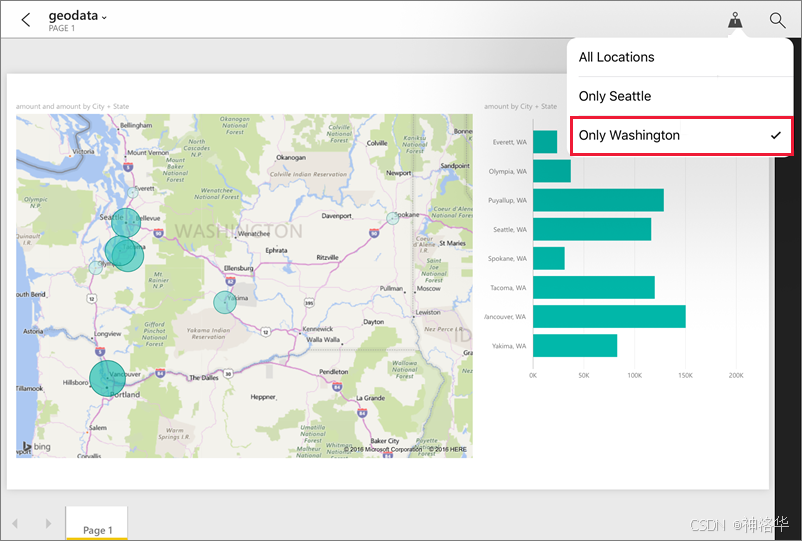Open the geodata report title dropdown

pyautogui.click(x=78, y=16)
